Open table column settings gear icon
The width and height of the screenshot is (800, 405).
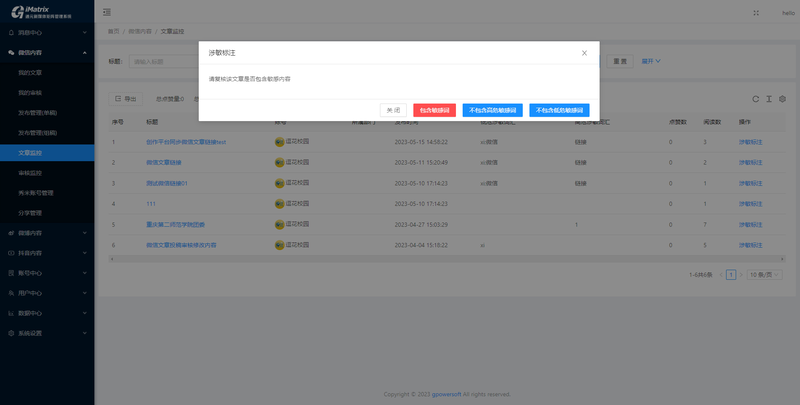coord(782,99)
